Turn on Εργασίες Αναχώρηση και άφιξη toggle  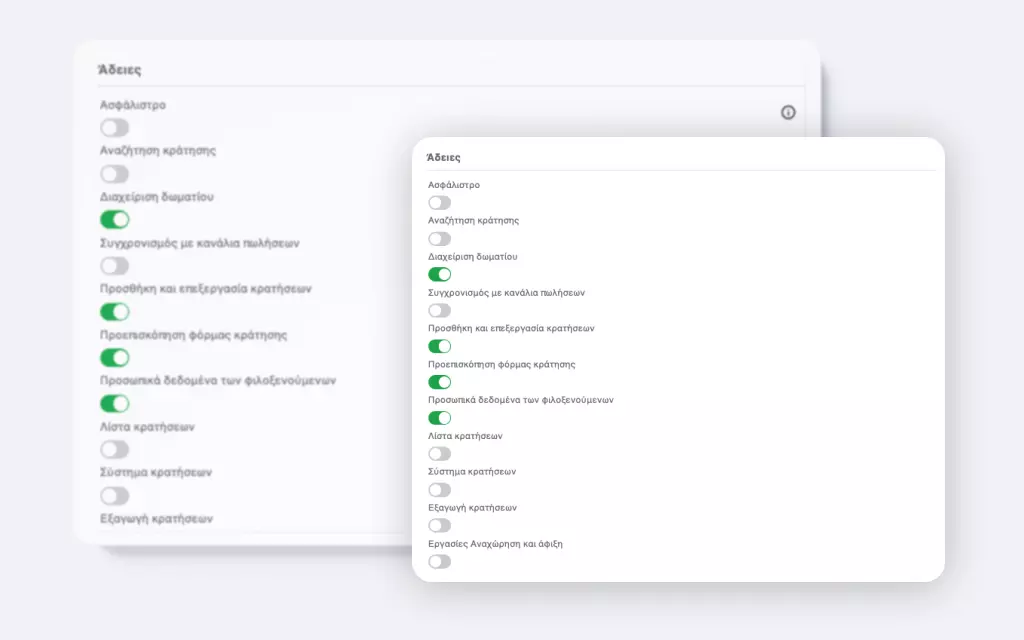click(x=439, y=561)
